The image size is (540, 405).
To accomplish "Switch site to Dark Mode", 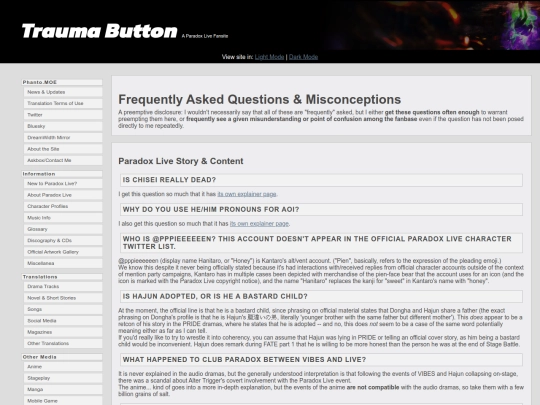I will 303,57.
